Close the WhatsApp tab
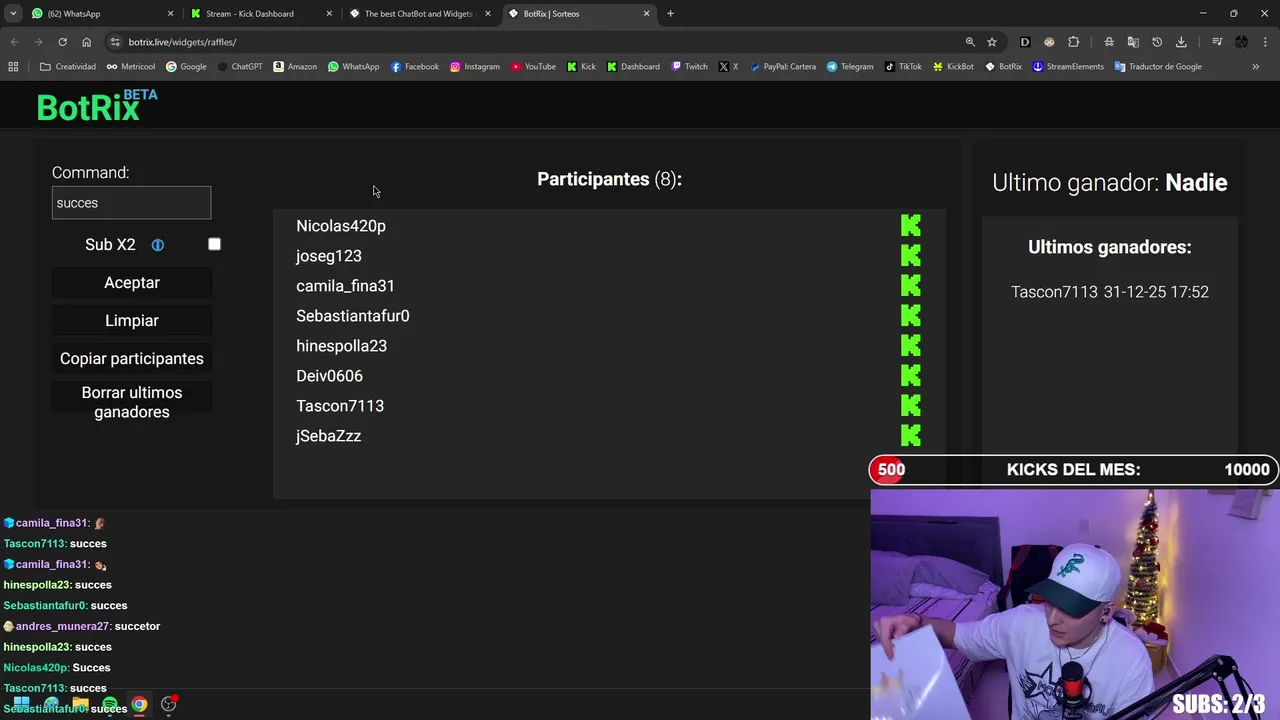 [170, 14]
